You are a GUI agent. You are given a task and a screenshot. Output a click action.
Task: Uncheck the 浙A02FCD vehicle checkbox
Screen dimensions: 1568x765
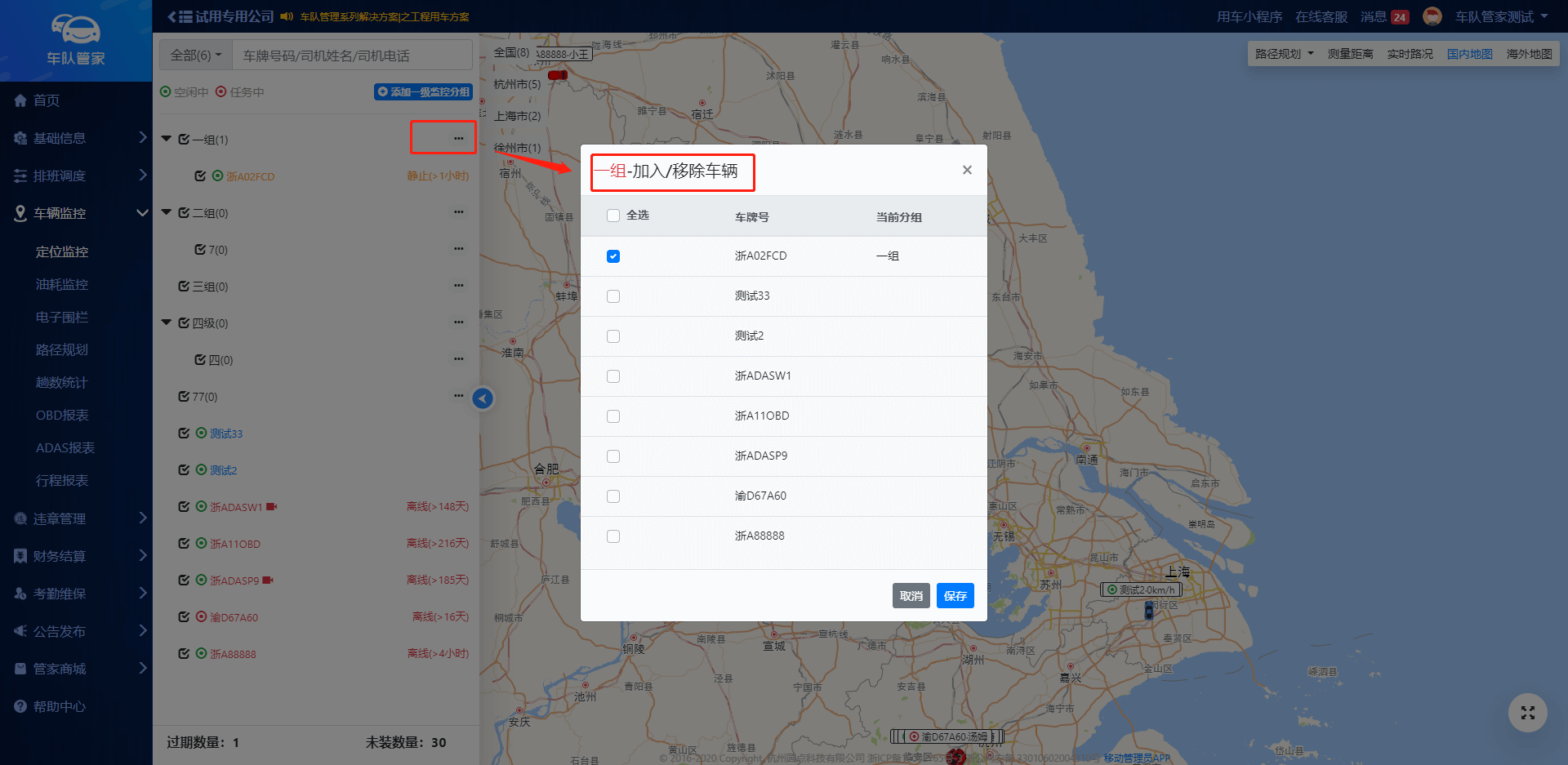tap(613, 256)
